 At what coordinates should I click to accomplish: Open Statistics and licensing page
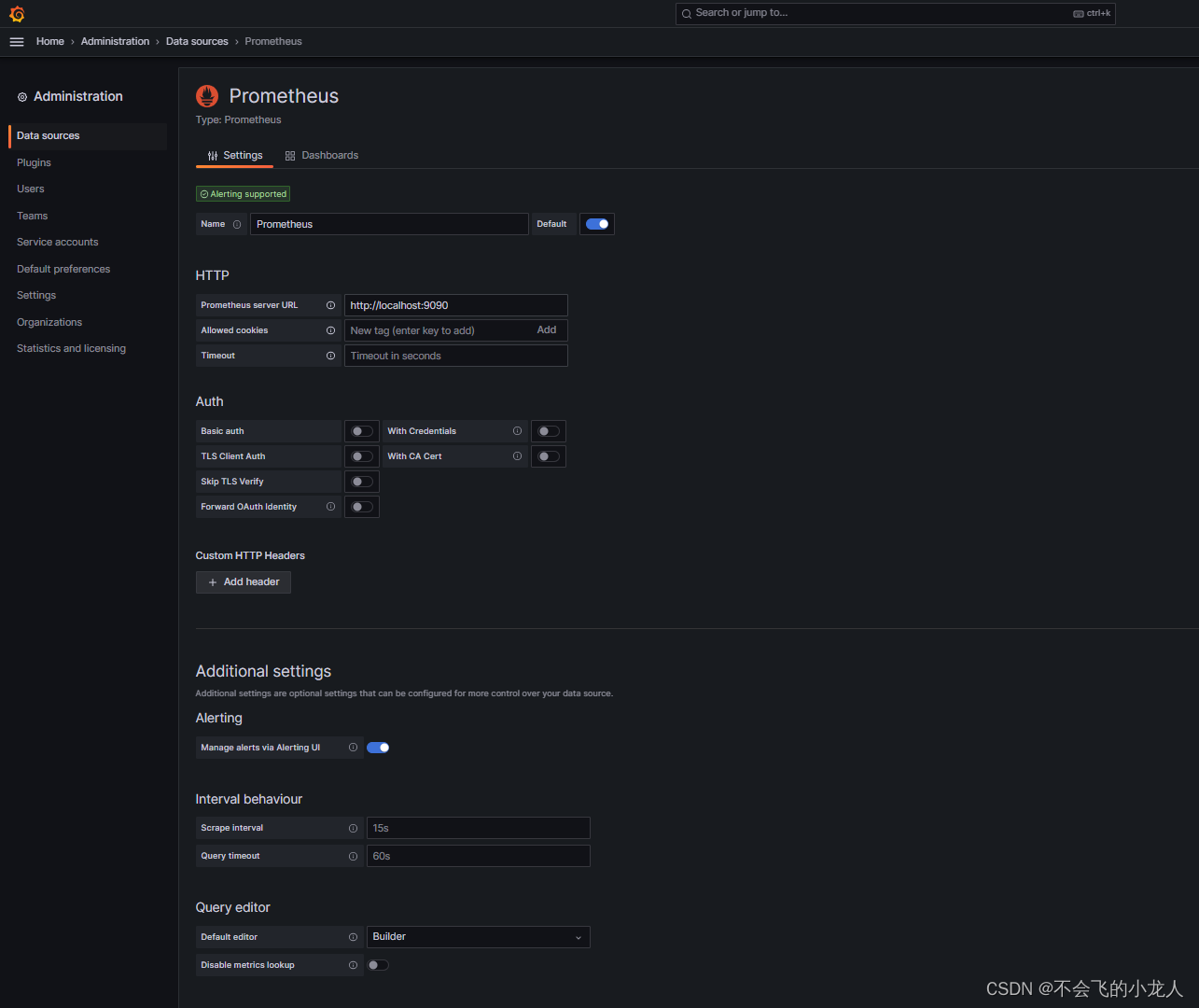coord(71,349)
